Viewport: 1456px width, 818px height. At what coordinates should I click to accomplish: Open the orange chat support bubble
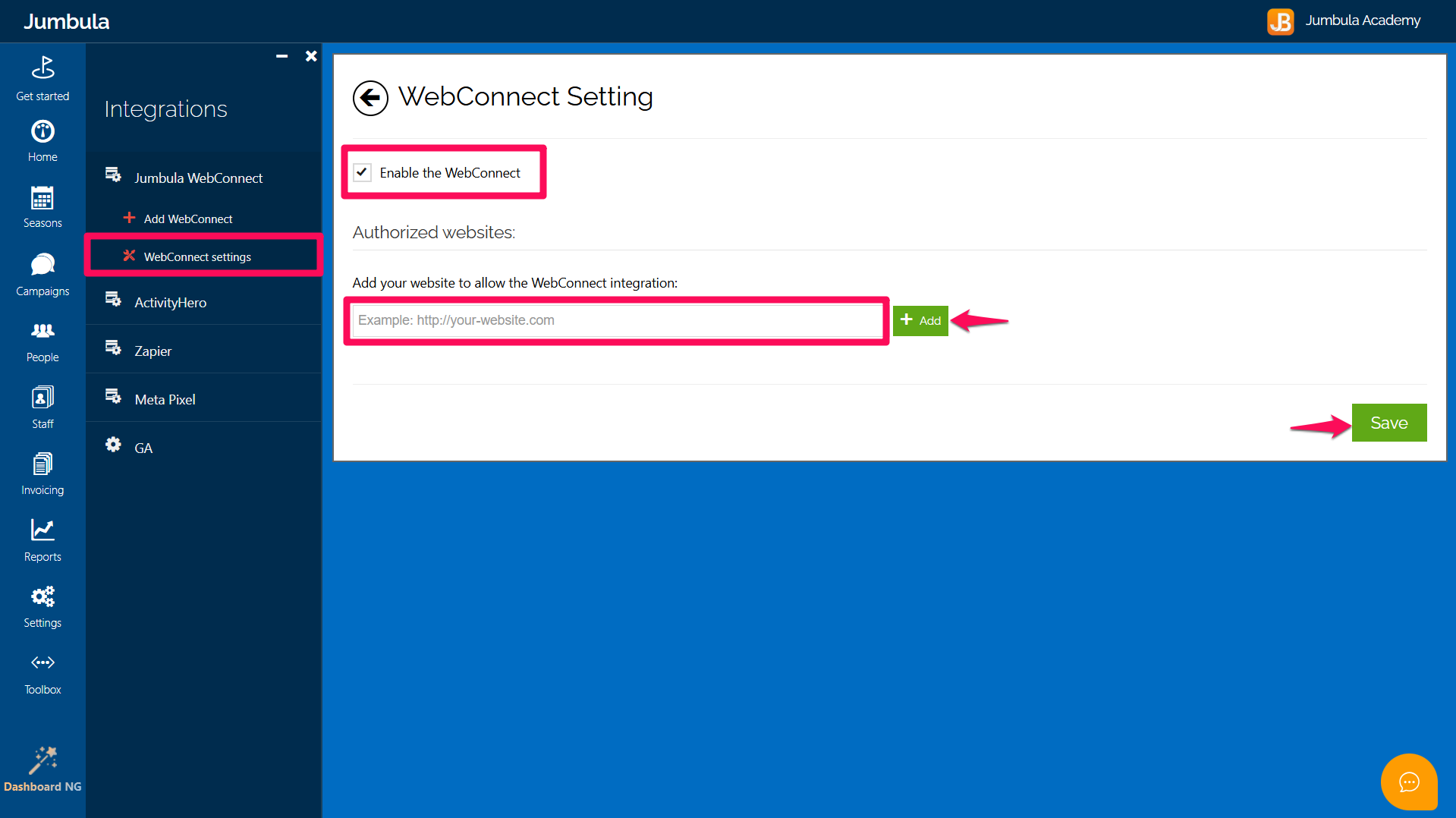(x=1409, y=782)
